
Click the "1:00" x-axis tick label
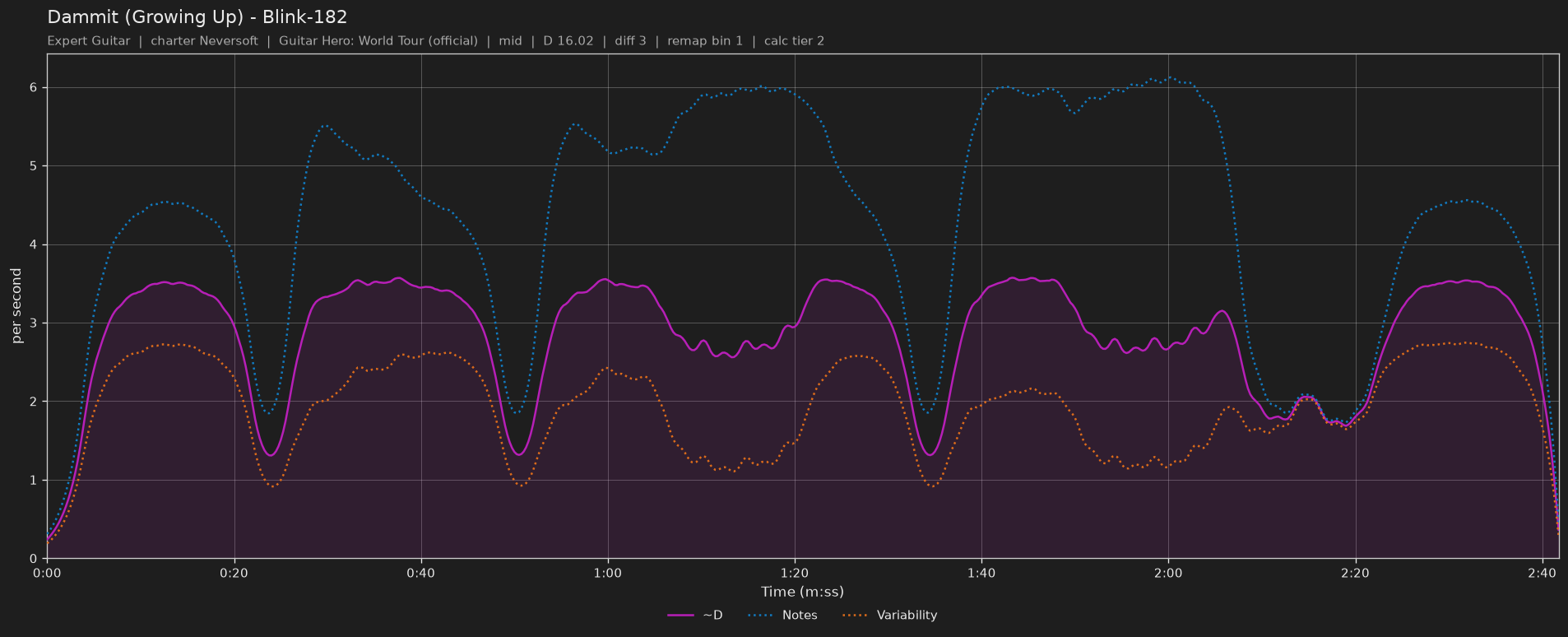(608, 573)
